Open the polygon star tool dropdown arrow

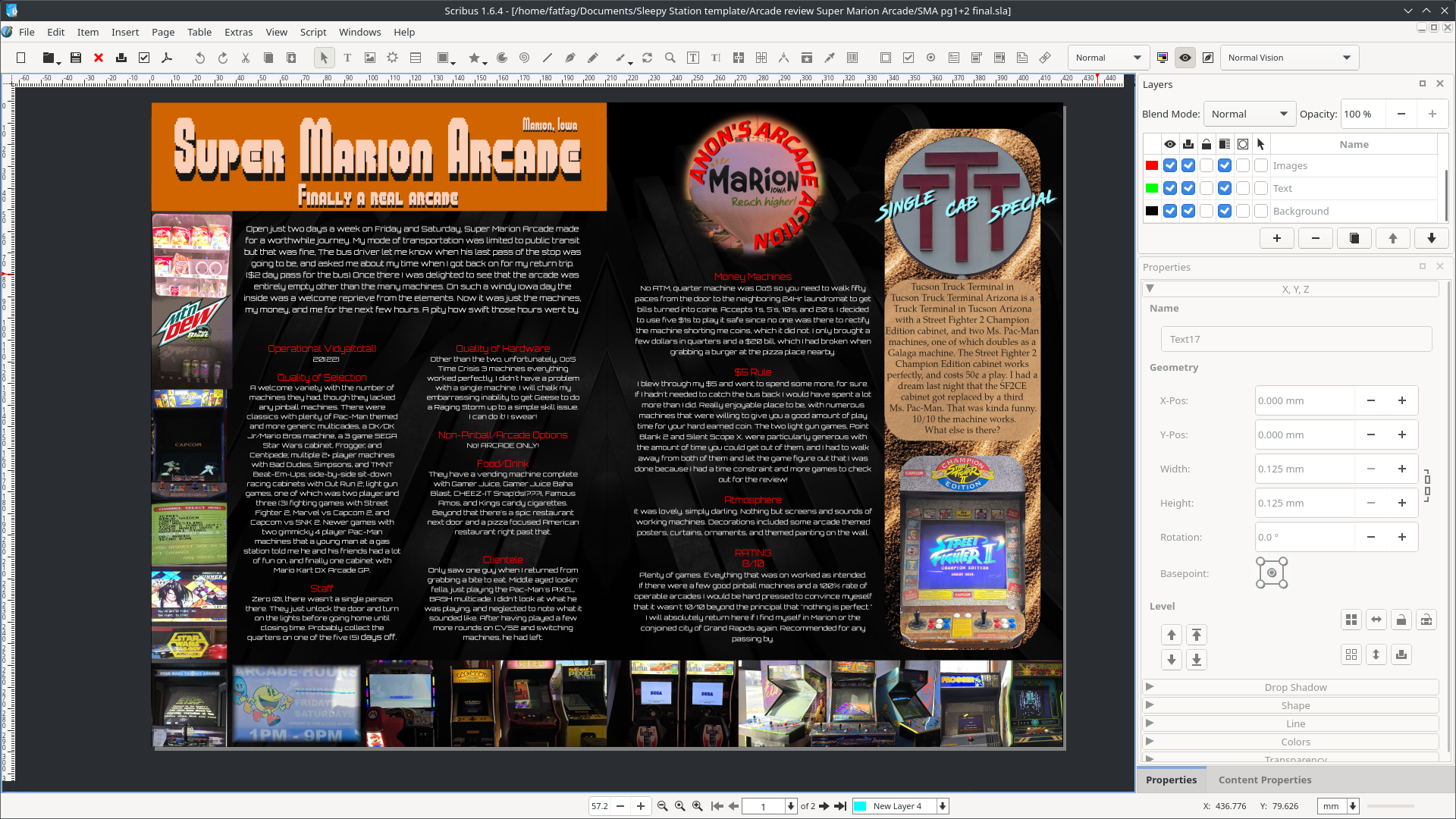click(485, 62)
